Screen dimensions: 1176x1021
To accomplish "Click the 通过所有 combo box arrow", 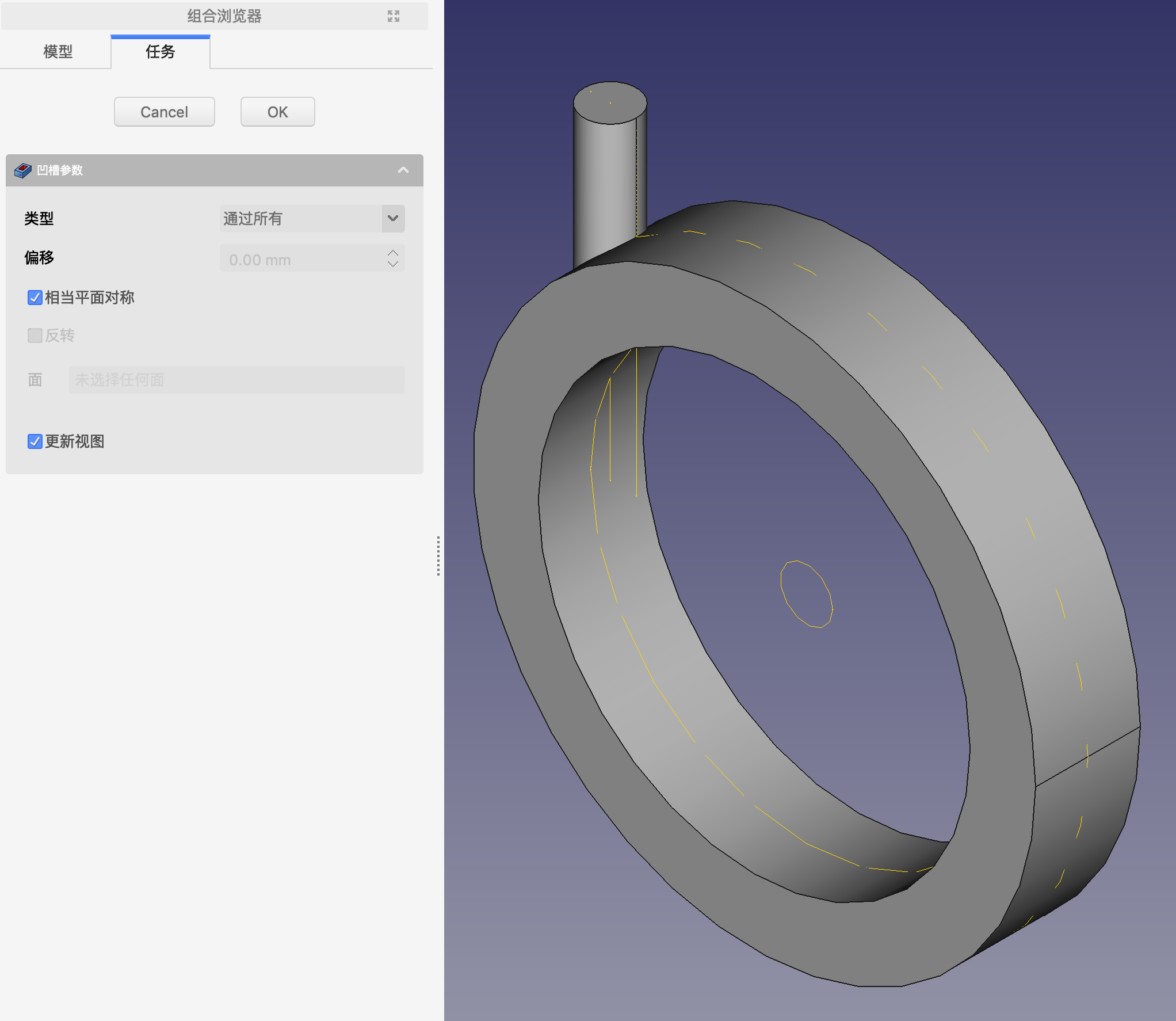I will [393, 219].
